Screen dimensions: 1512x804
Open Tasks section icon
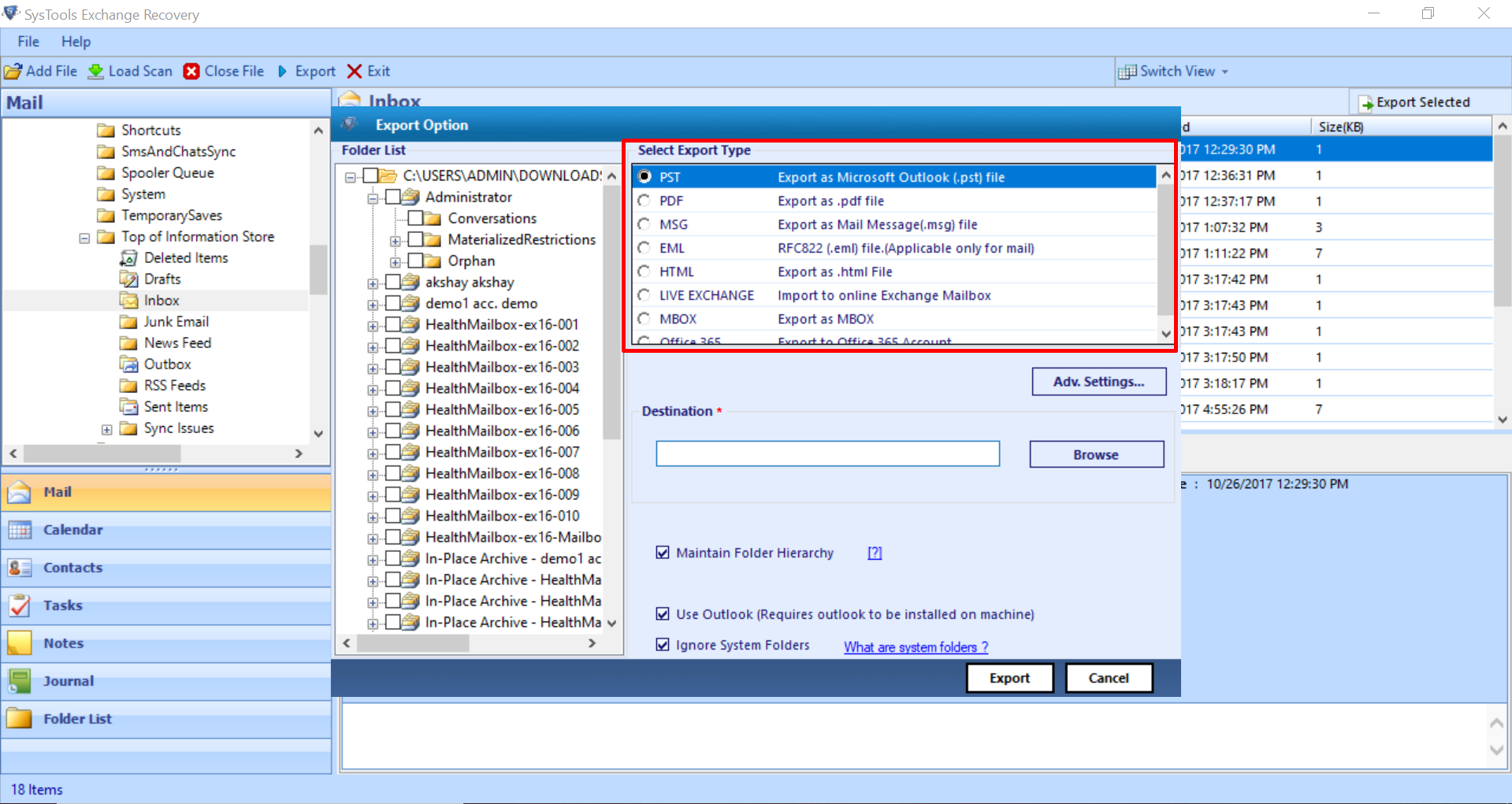coord(20,606)
